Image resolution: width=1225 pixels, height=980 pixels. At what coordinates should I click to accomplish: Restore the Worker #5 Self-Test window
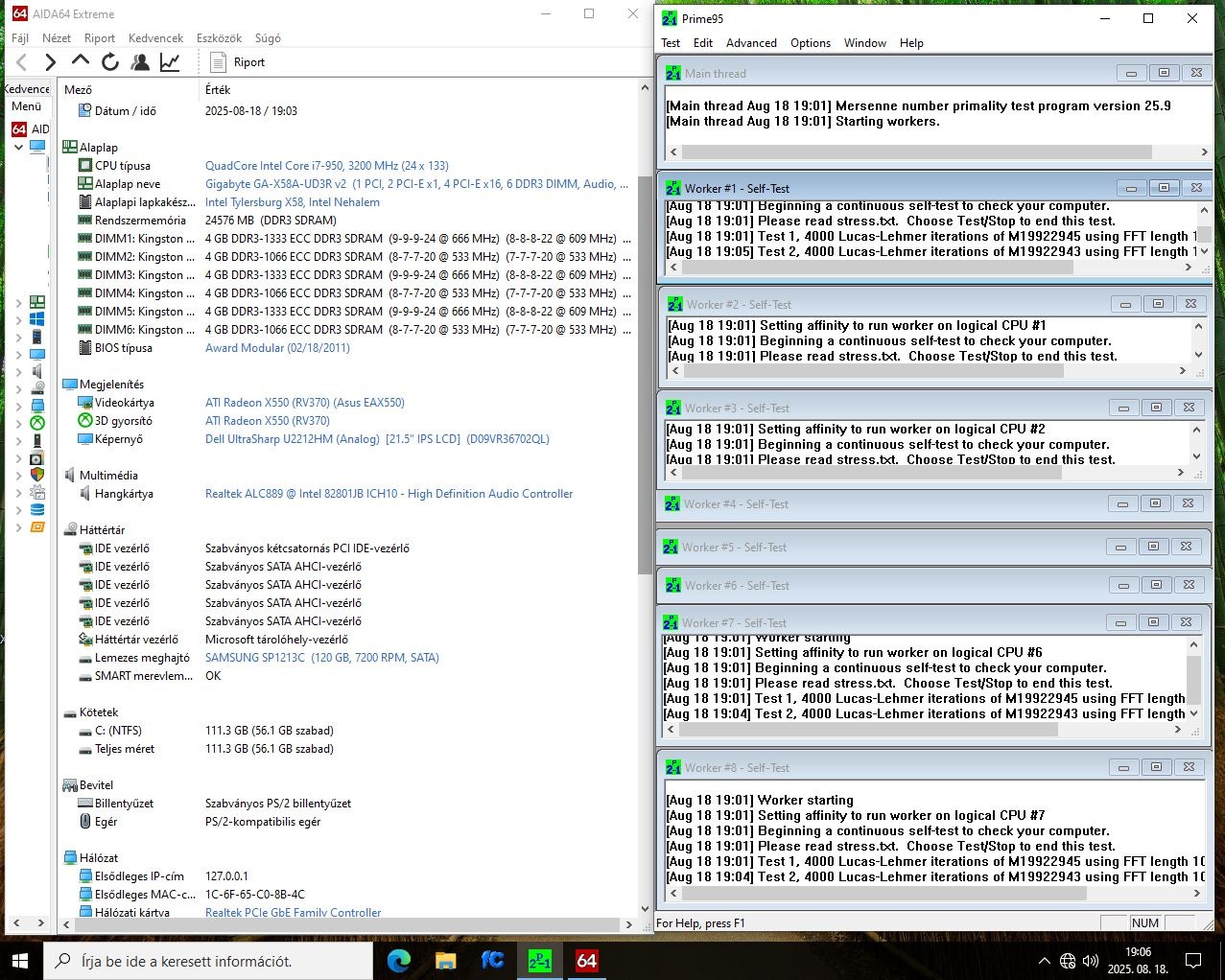pyautogui.click(x=1153, y=547)
